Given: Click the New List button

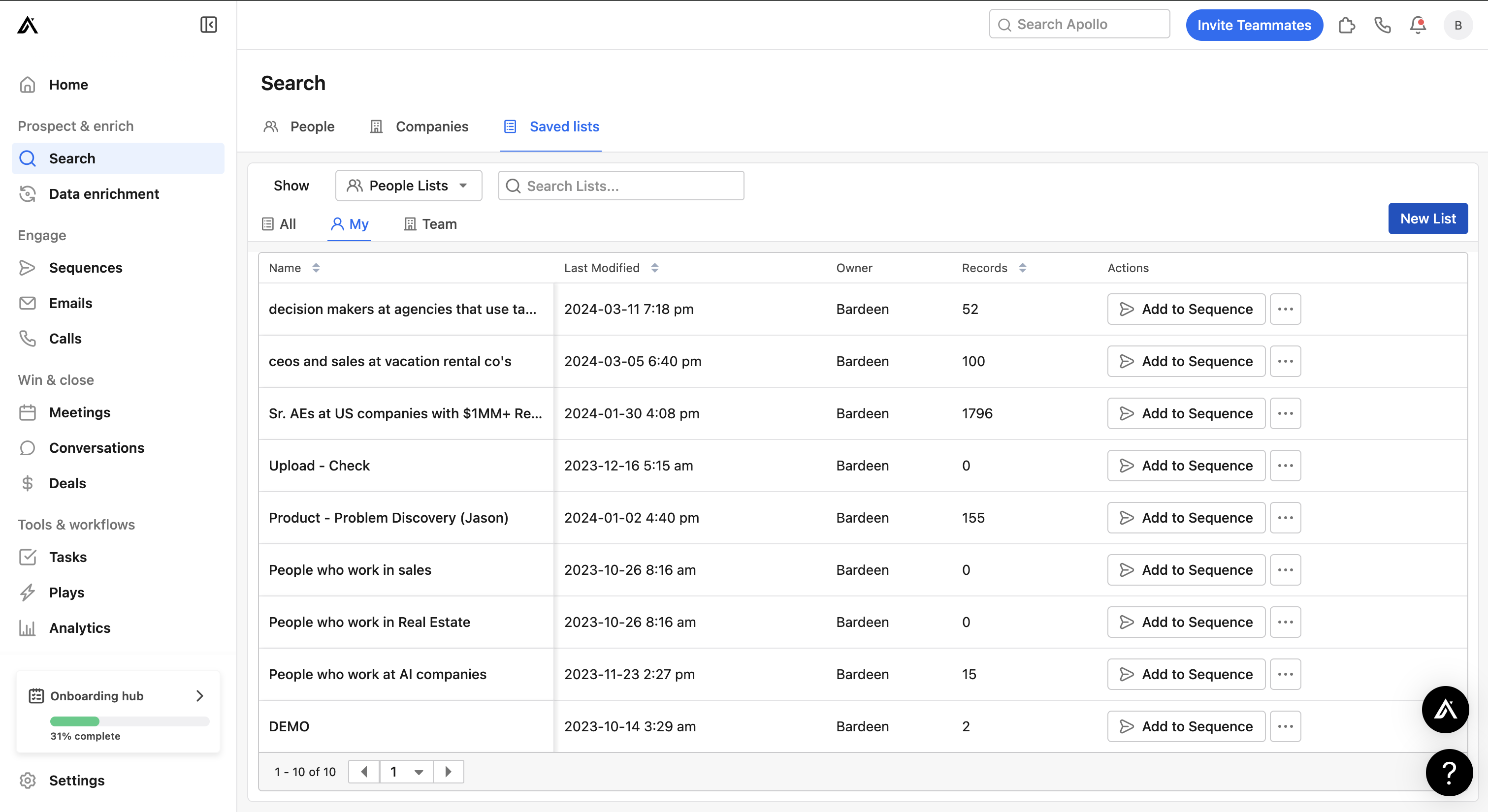Looking at the screenshot, I should [x=1427, y=219].
